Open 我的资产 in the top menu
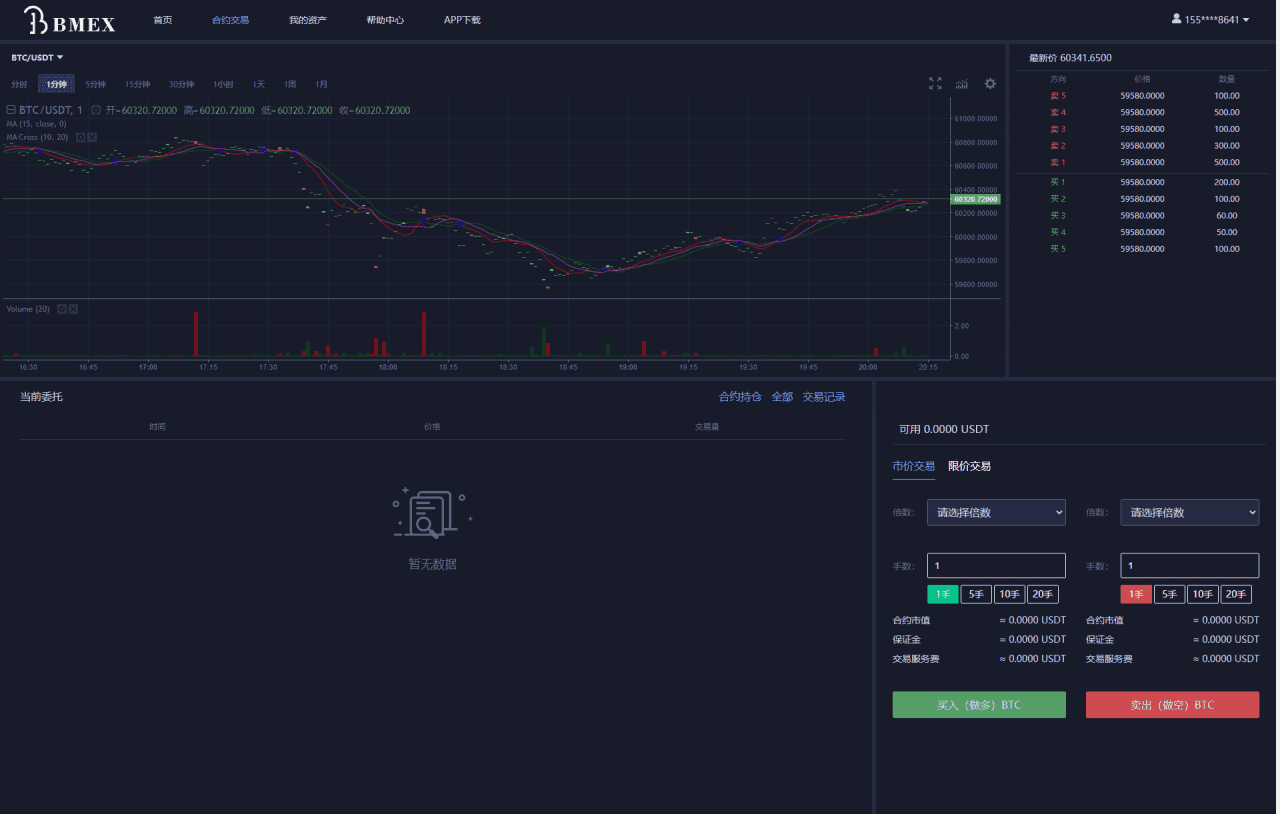1280x814 pixels. (307, 20)
